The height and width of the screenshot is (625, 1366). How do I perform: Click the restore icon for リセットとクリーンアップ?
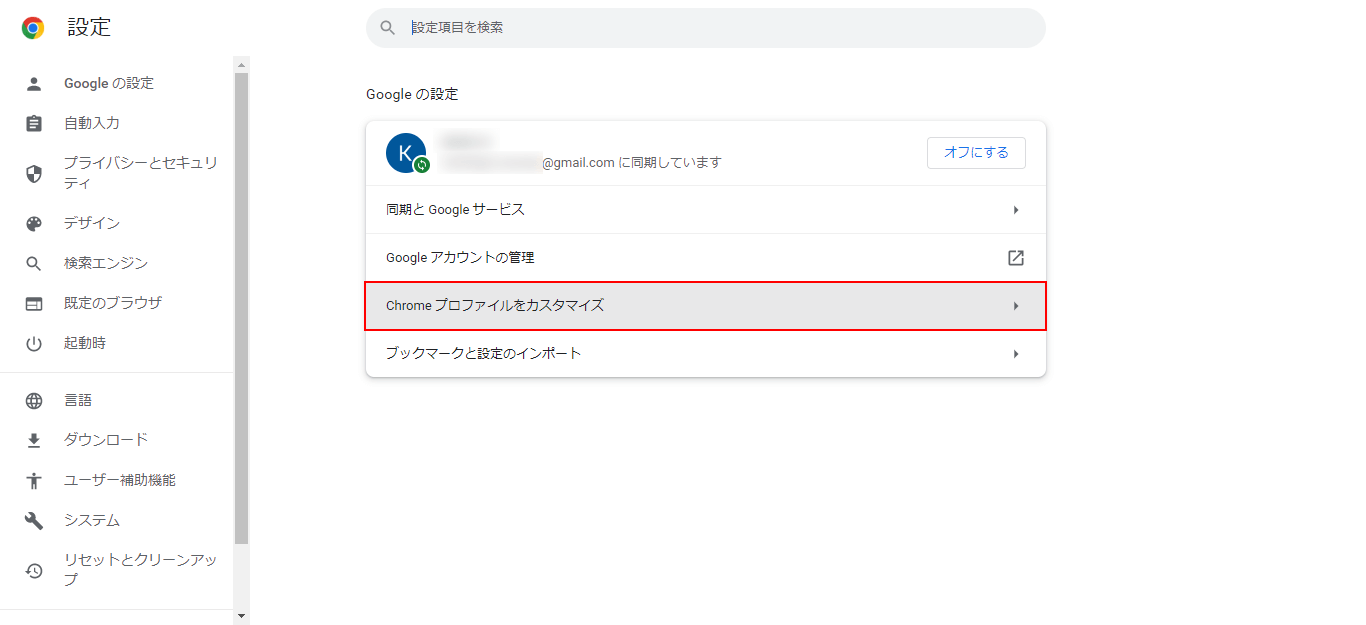(x=34, y=571)
